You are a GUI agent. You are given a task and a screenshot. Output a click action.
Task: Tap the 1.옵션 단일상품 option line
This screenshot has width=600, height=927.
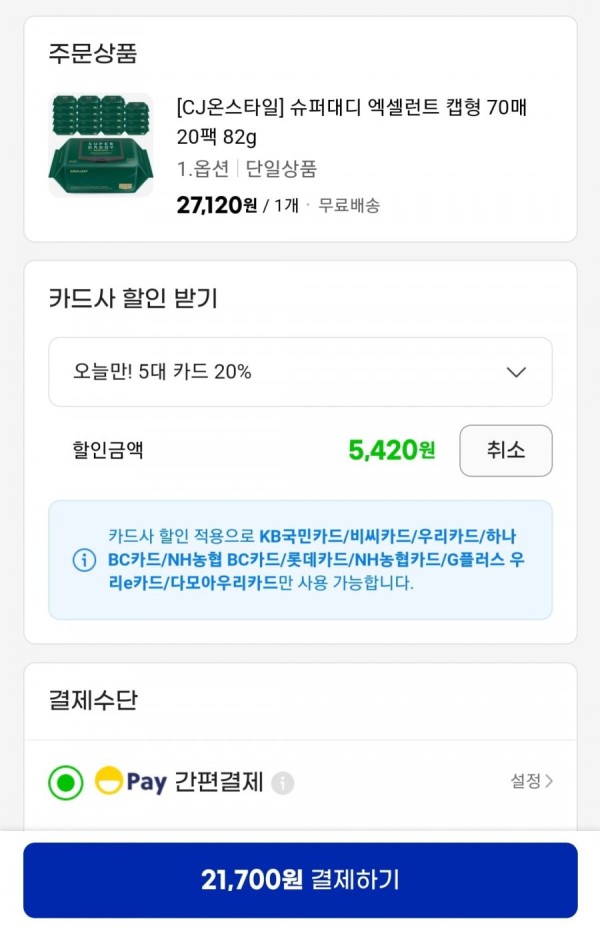coord(247,169)
